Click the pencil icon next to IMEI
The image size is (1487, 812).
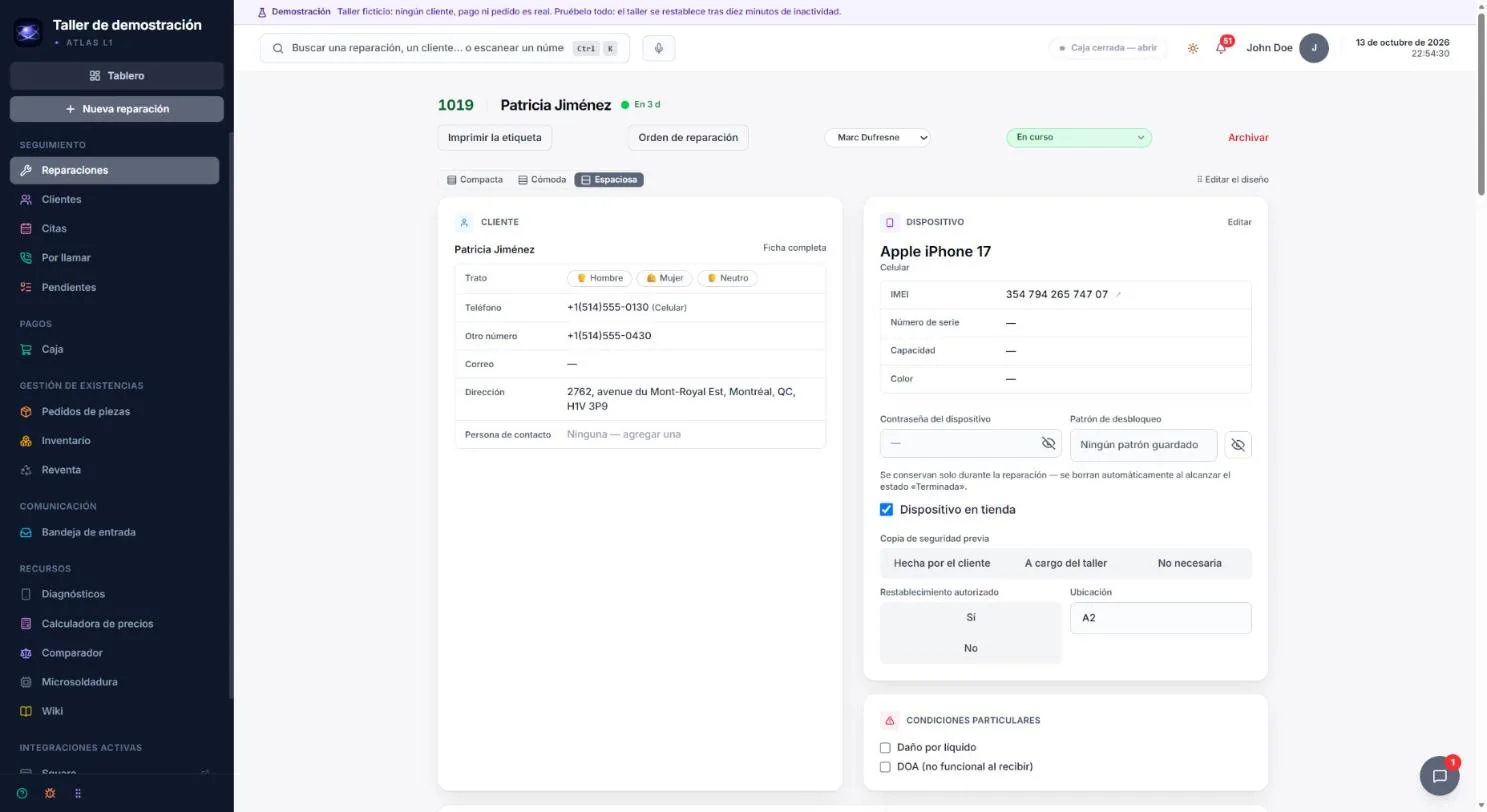click(1118, 295)
